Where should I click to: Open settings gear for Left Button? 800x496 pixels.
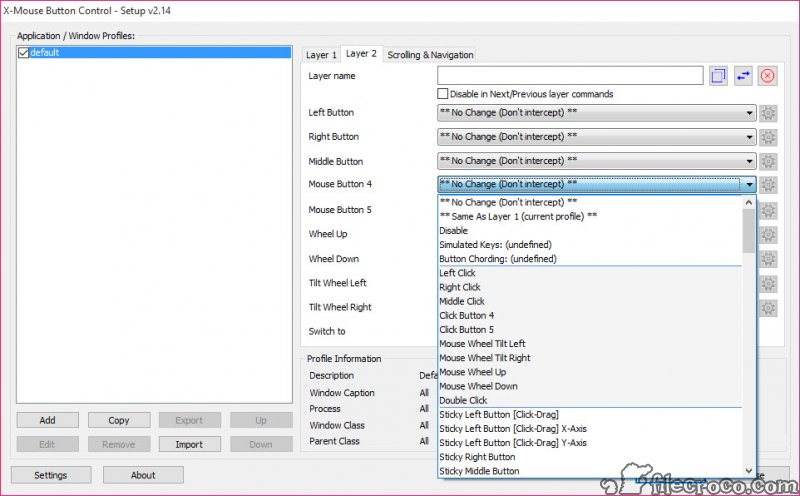pyautogui.click(x=768, y=113)
